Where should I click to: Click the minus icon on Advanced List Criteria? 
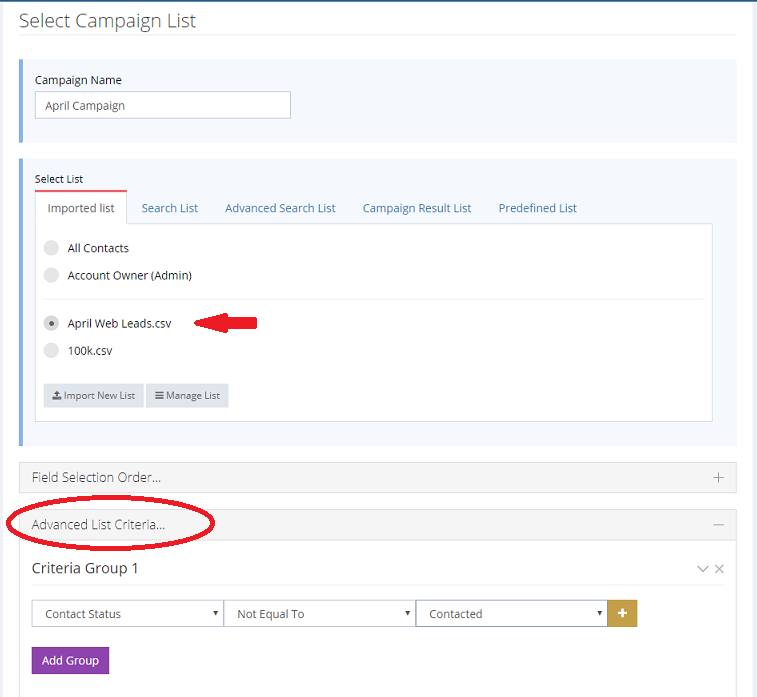(x=718, y=525)
